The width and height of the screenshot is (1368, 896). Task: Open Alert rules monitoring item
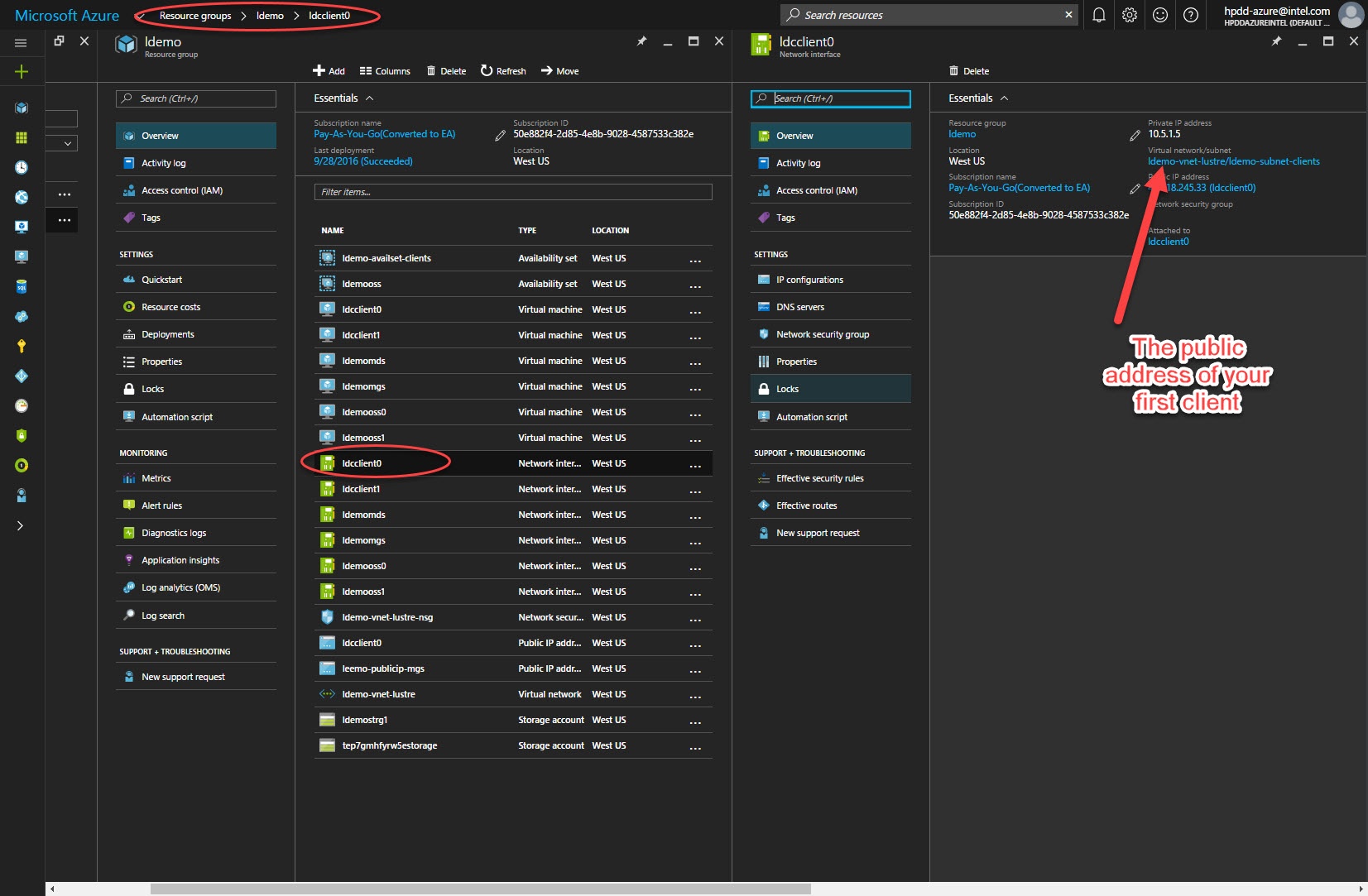196,505
